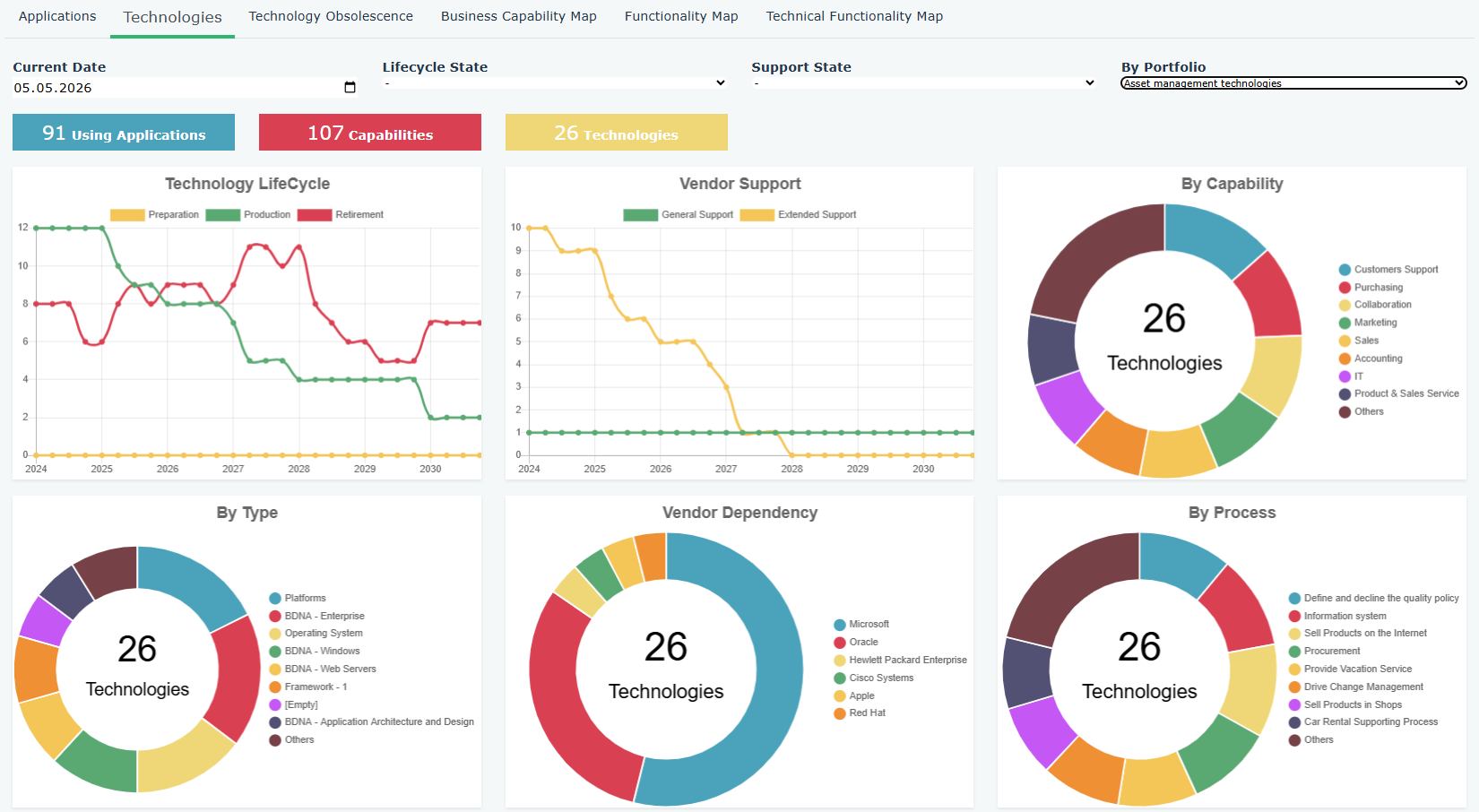Click the 91 Using Applications tile
Viewport: 1479px width, 812px height.
pyautogui.click(x=124, y=133)
